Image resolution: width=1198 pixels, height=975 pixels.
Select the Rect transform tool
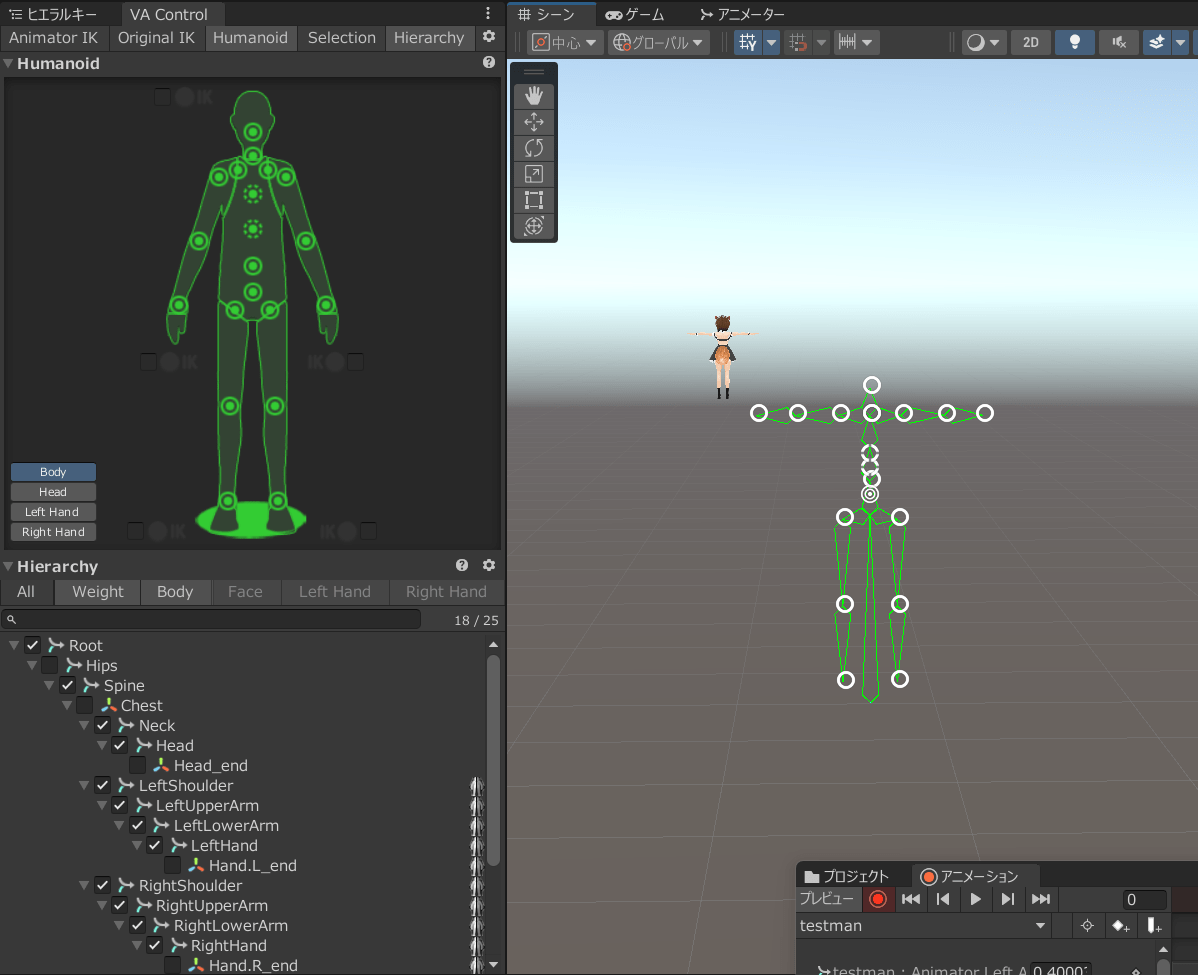(534, 200)
